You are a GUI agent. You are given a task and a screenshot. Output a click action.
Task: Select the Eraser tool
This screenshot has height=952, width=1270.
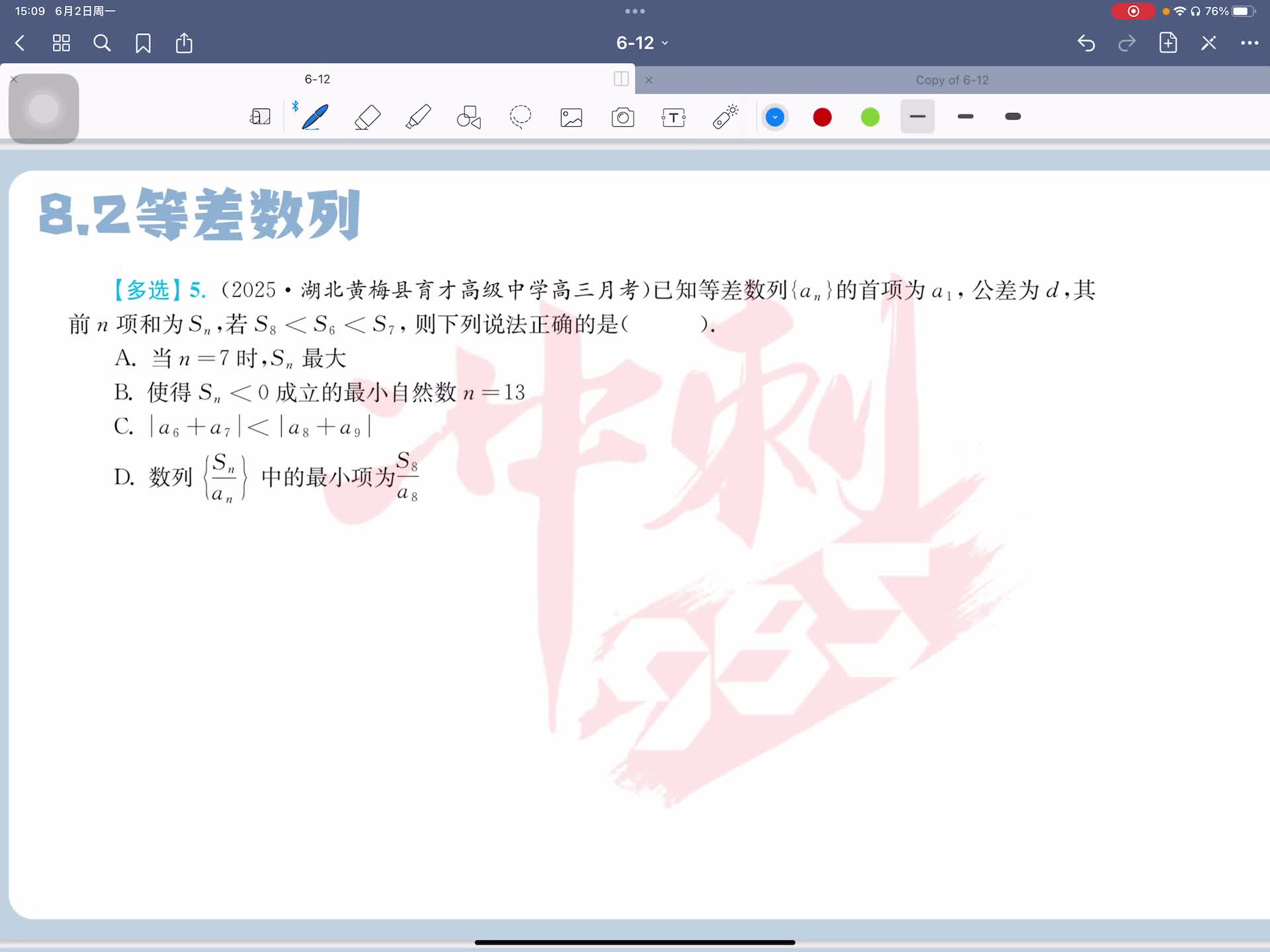[x=367, y=117]
